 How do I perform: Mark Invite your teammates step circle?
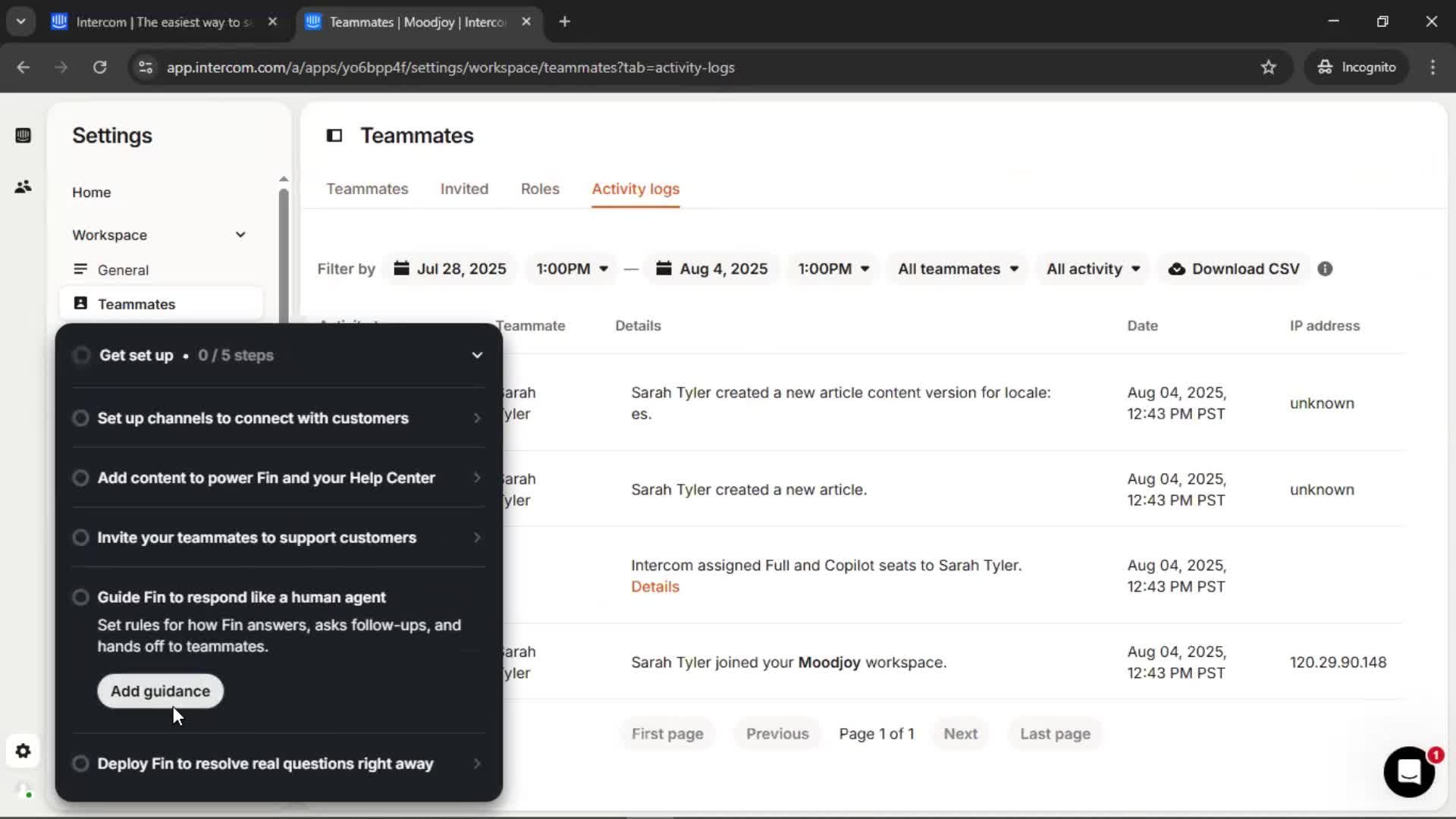pyautogui.click(x=80, y=538)
